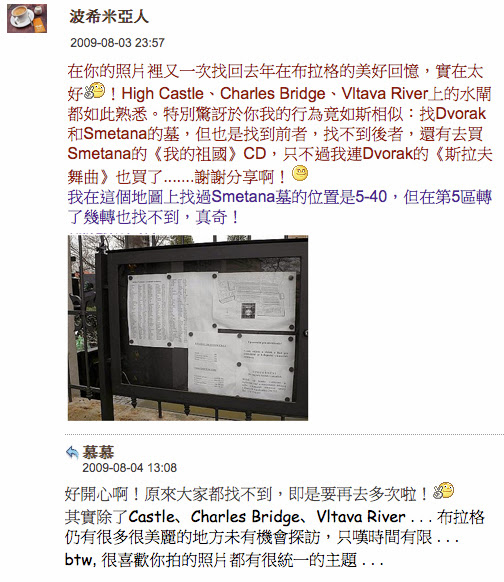Click the purple 5-40 grave position text
Screen dimensions: 504x582
(371, 197)
